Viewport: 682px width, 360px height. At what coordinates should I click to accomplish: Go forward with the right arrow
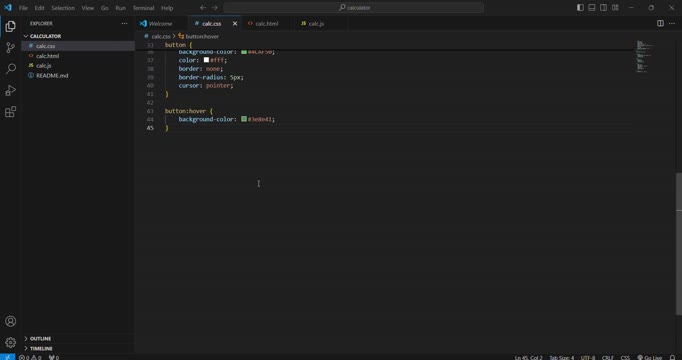[215, 7]
